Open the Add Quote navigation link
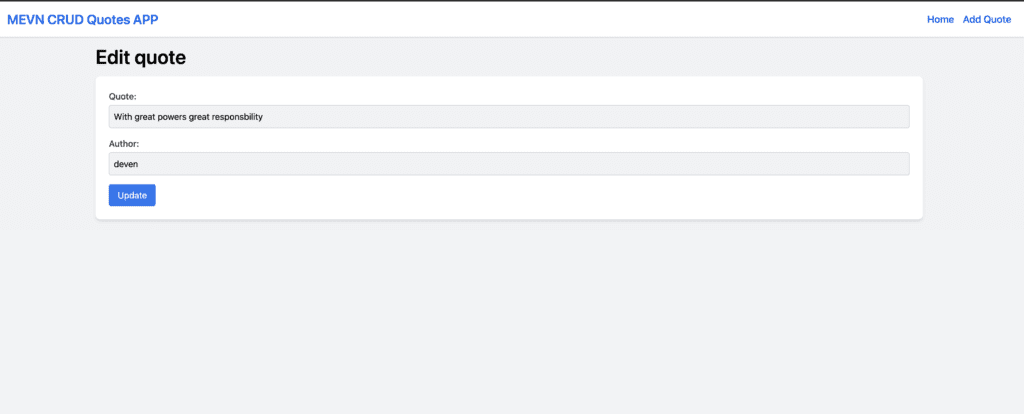The width and height of the screenshot is (1024, 414). pos(987,20)
